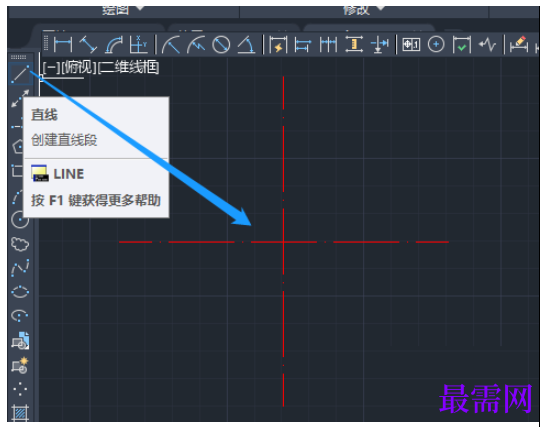Select the Construction Line tool
551x430 pixels.
[20, 98]
